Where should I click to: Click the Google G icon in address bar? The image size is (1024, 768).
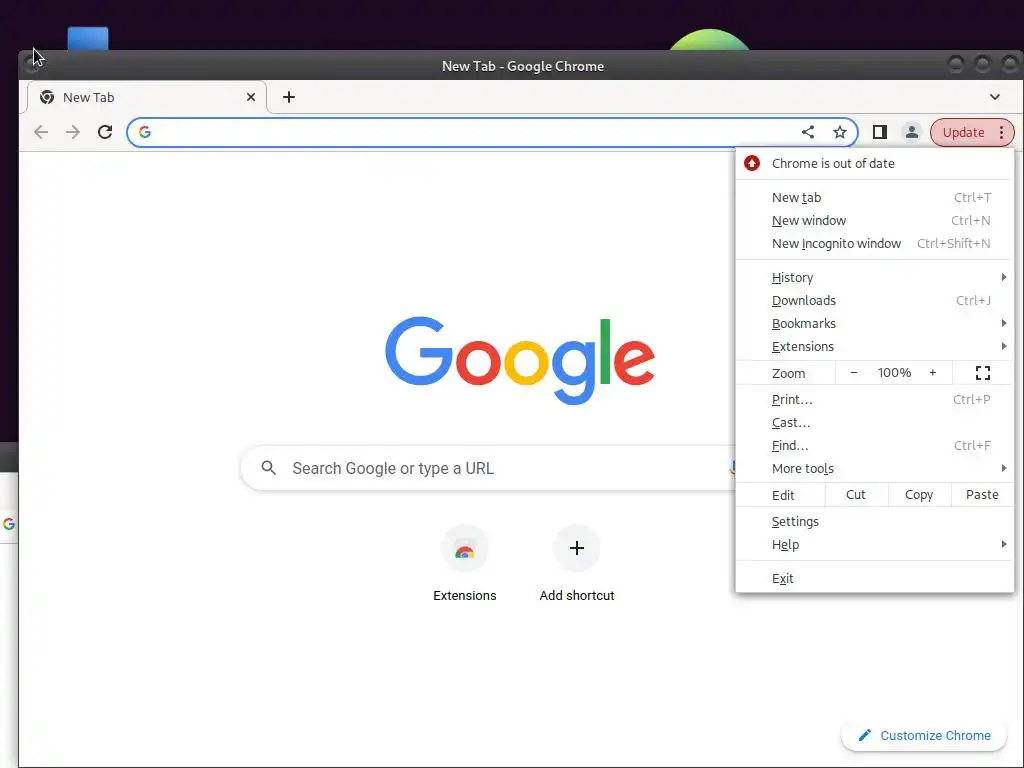click(145, 133)
